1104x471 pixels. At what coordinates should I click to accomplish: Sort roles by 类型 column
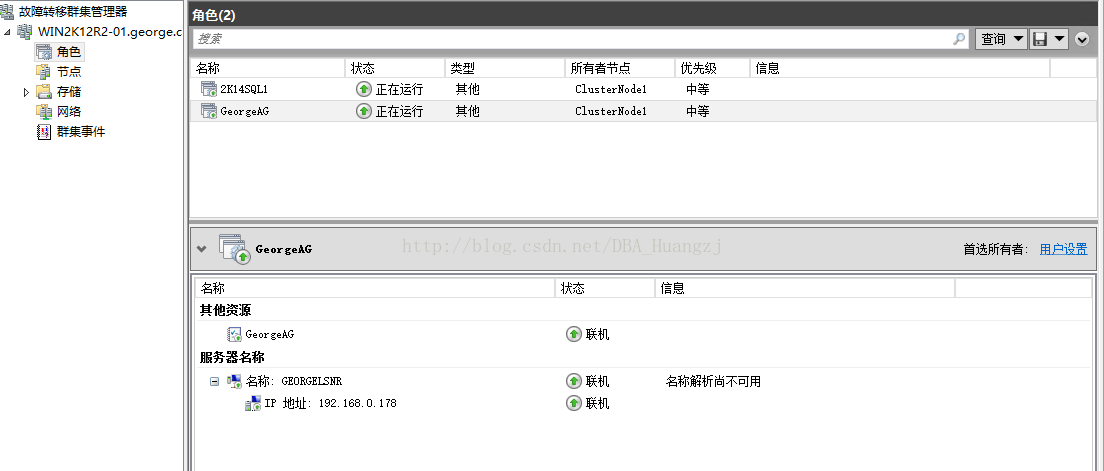[x=505, y=68]
